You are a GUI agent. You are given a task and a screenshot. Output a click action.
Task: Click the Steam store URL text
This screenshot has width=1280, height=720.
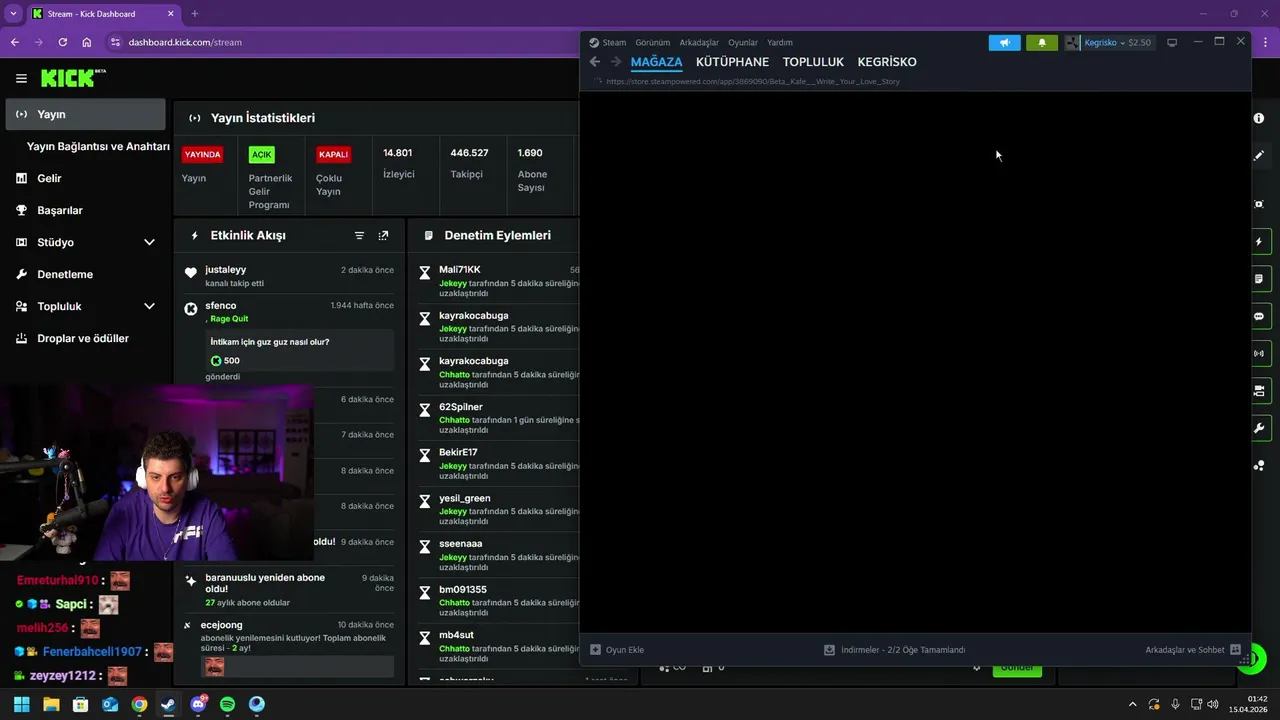click(x=753, y=82)
